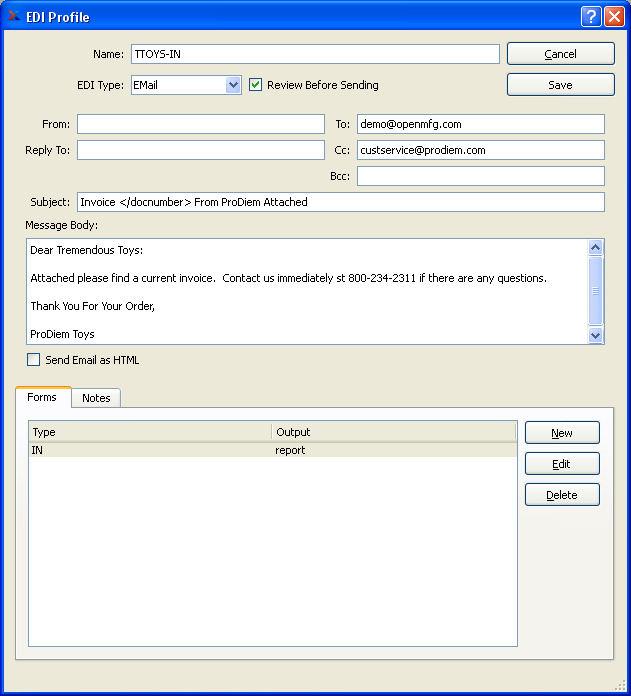Image resolution: width=631 pixels, height=696 pixels.
Task: Click the Save button
Action: 561,85
